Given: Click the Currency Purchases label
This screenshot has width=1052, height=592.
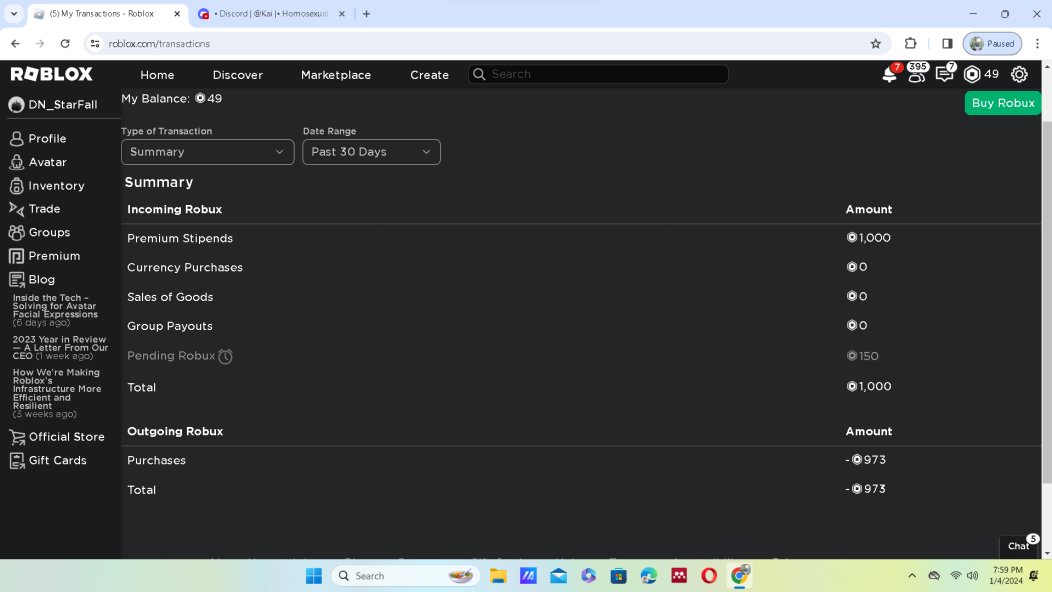Looking at the screenshot, I should pyautogui.click(x=185, y=268).
